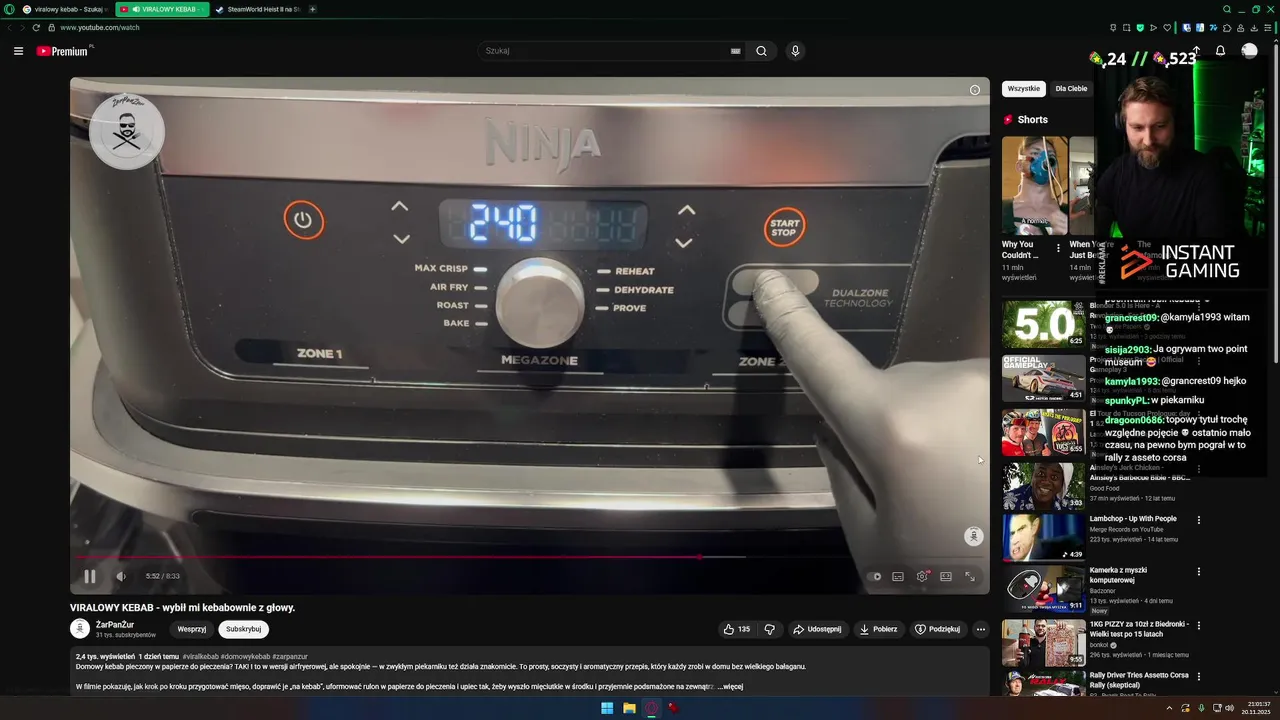Switch to the 'viralowy kebab - Szukaj' tab
The height and width of the screenshot is (720, 1280).
tap(65, 9)
